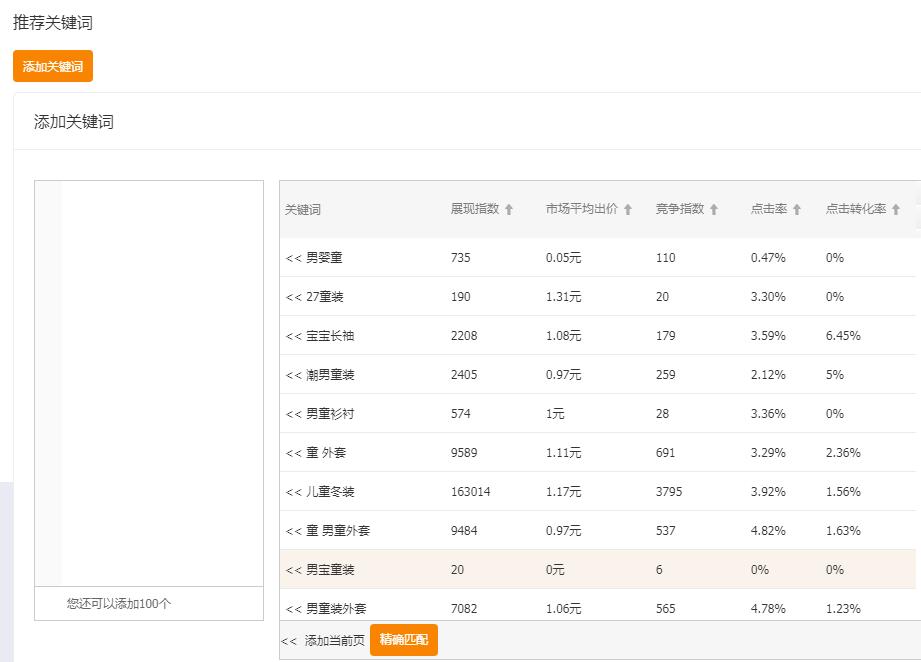Screen dimensions: 921x662
Task: Add keyword 男宝童装 via << arrow
Action: [293, 570]
